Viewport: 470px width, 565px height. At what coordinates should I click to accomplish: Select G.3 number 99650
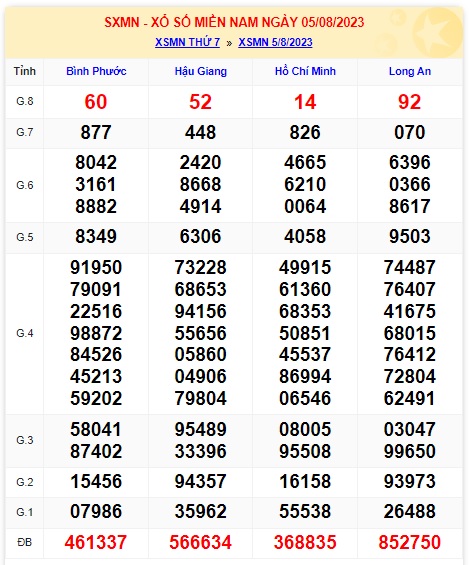point(409,451)
